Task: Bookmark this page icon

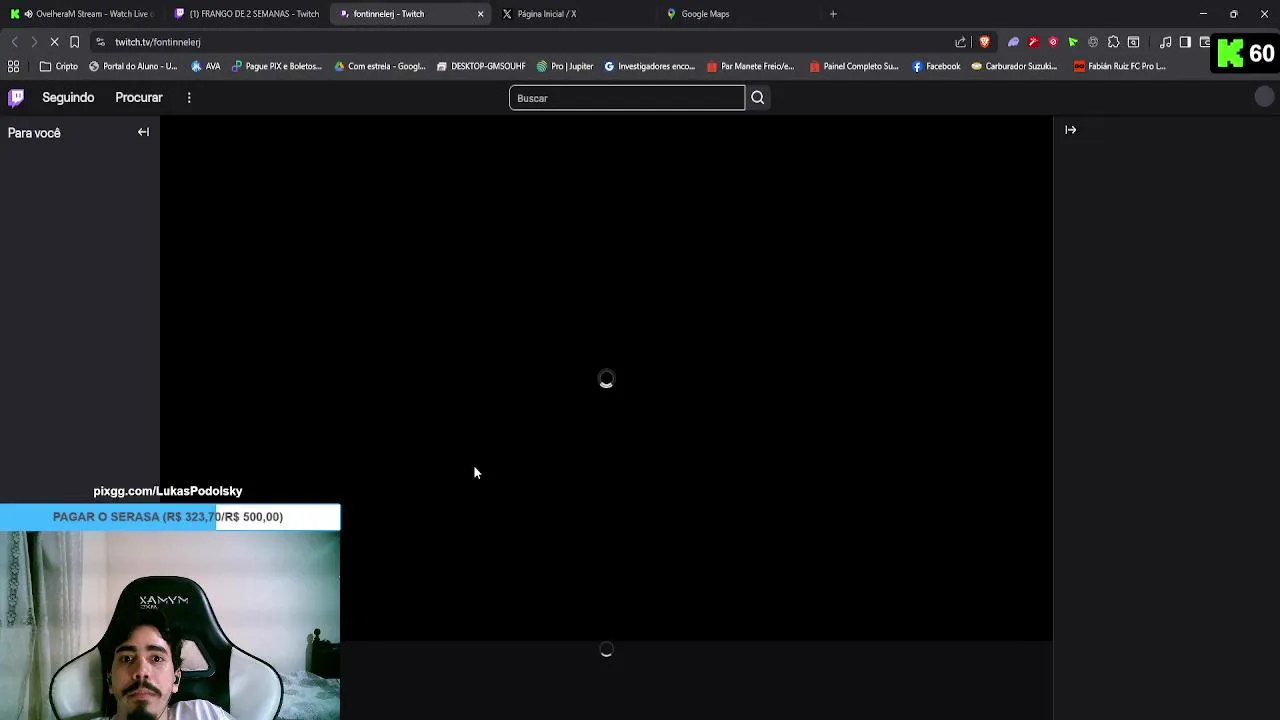Action: point(75,42)
